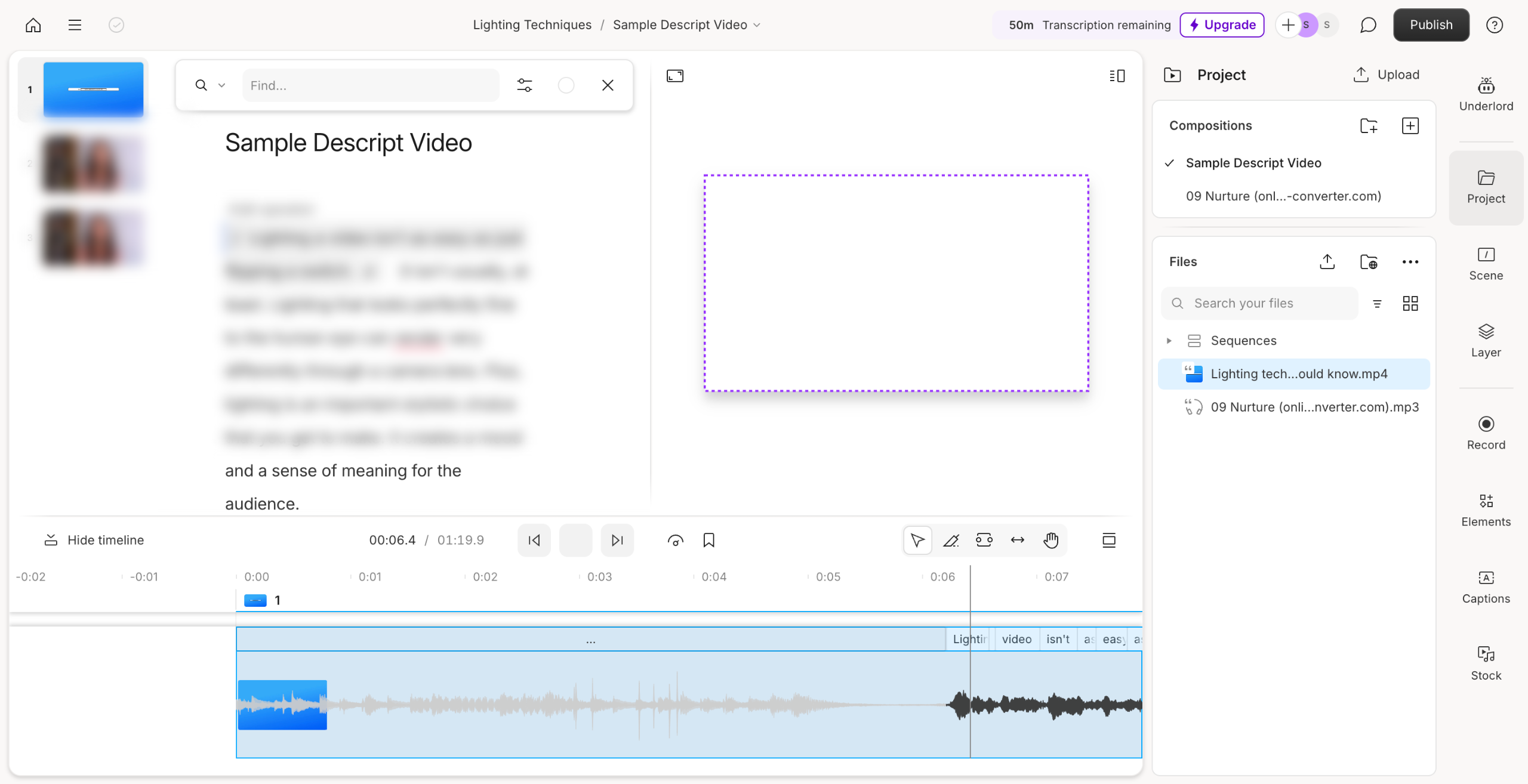Viewport: 1528px width, 784px height.
Task: Toggle the script layout panel icon
Action: (x=1117, y=76)
